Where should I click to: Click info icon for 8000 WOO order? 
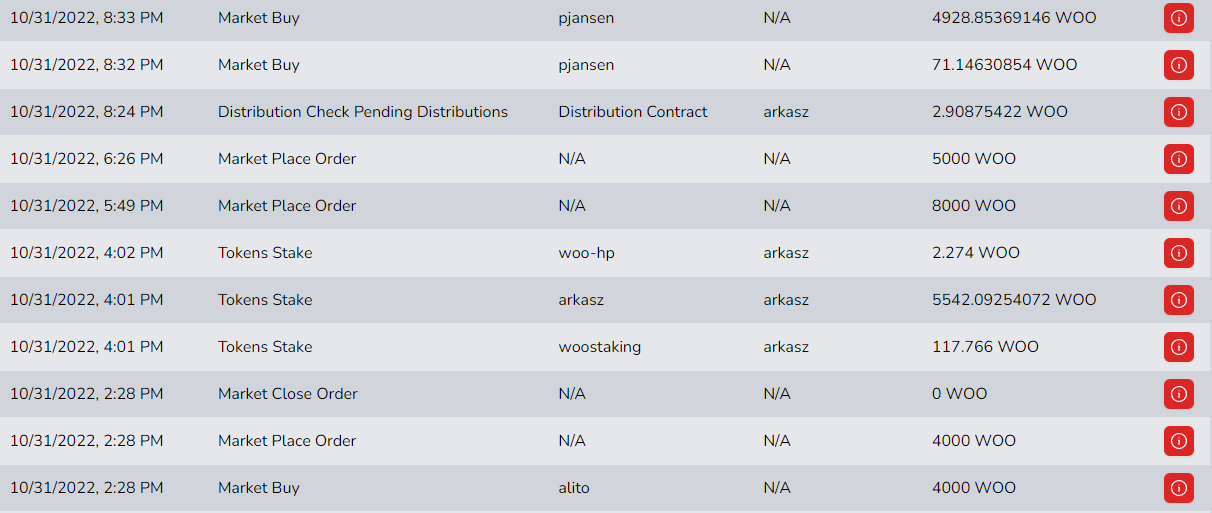(x=1178, y=206)
